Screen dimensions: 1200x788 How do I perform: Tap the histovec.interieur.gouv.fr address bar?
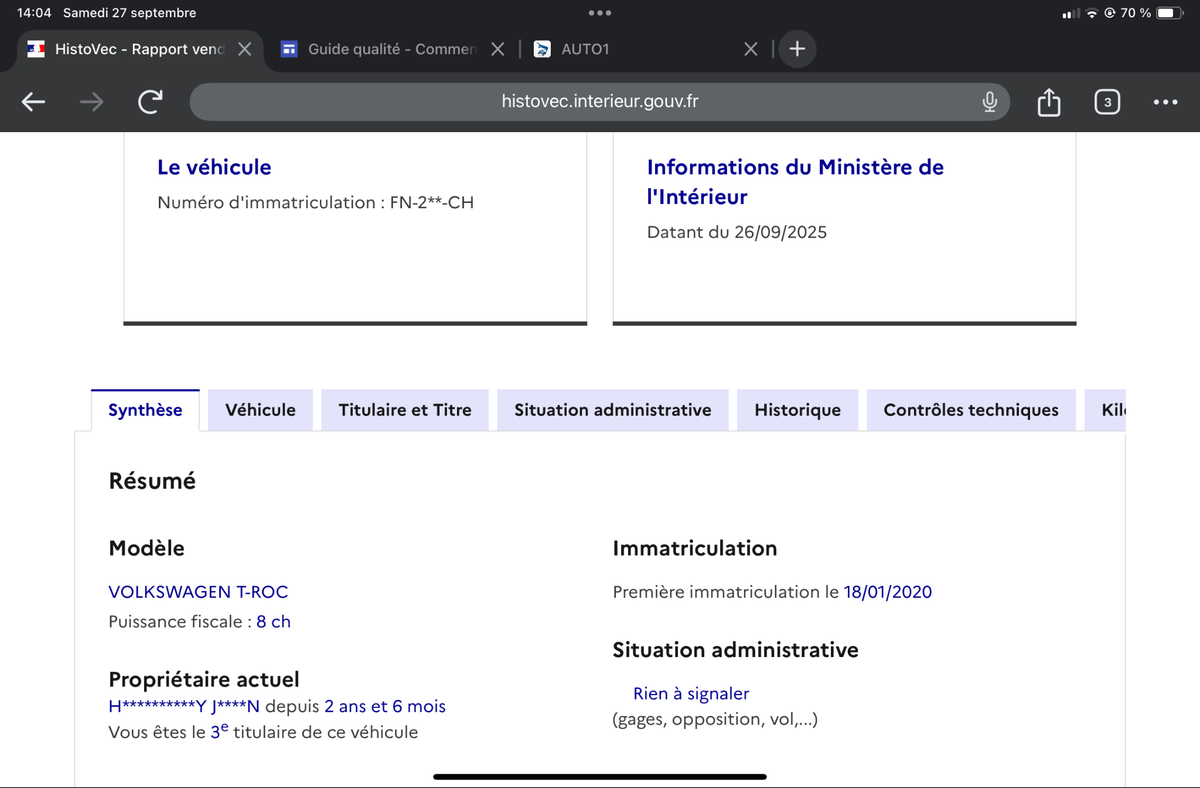coord(600,102)
